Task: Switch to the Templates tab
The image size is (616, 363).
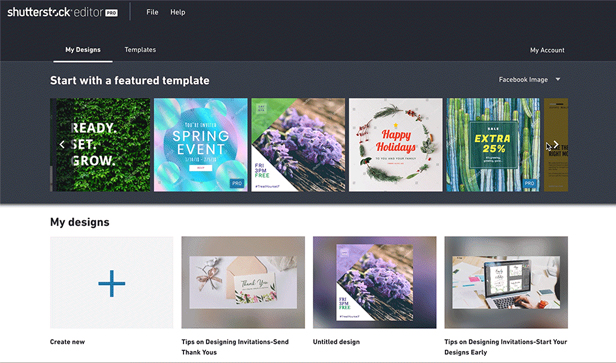Action: click(x=140, y=50)
